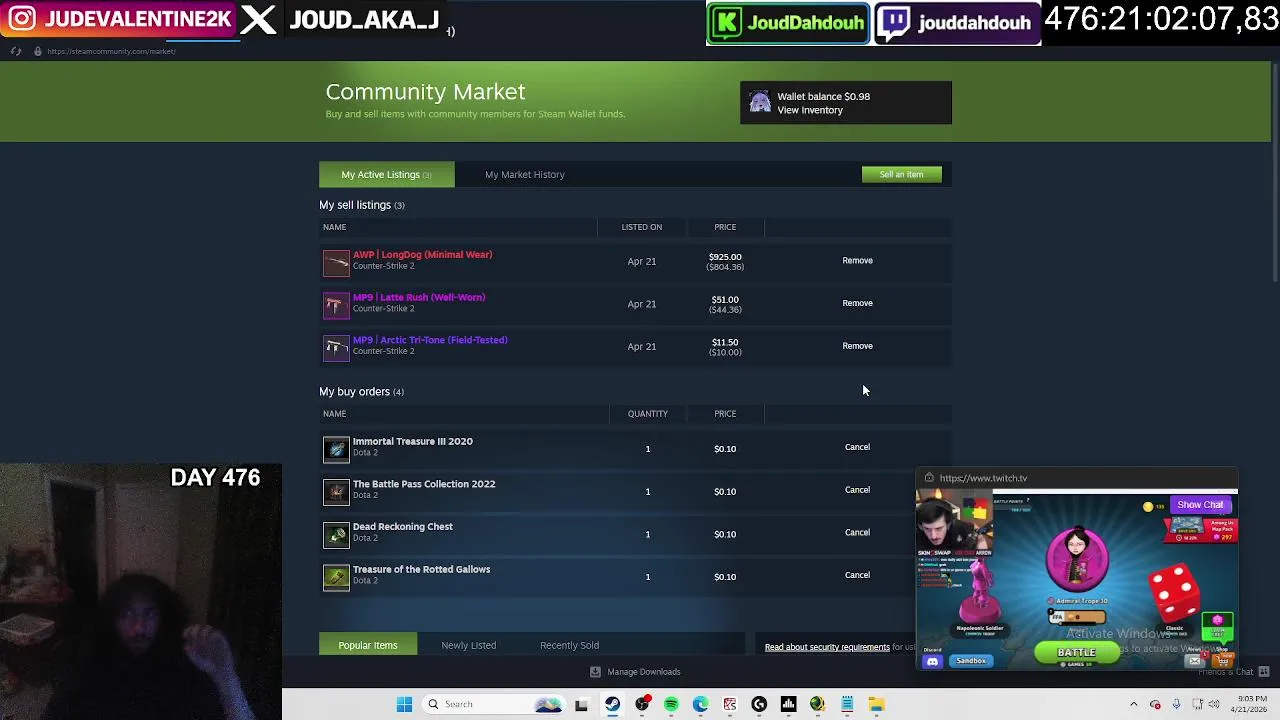Remove the MP9 Arctic Tri-Tone listing
Screen dimensions: 1280x720
(x=857, y=346)
